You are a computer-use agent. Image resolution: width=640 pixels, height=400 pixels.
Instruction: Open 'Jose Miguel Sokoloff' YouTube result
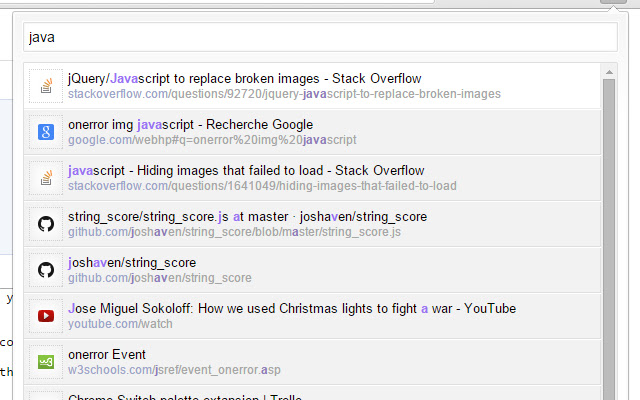(292, 309)
